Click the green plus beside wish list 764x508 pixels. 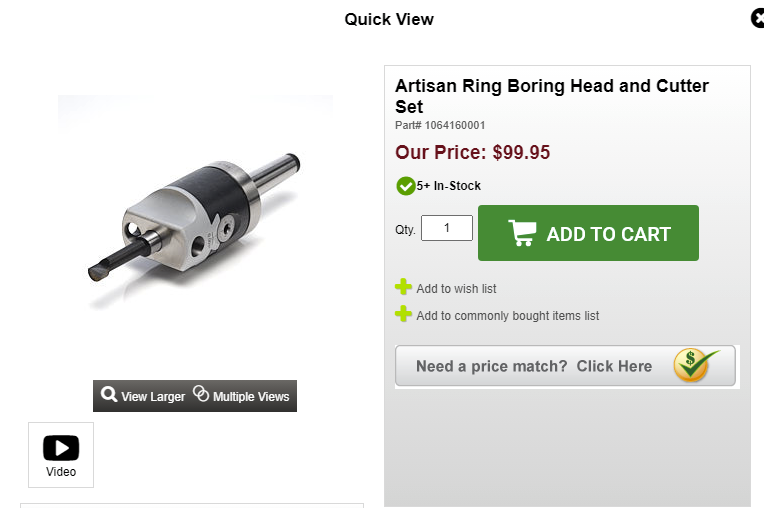tap(403, 287)
